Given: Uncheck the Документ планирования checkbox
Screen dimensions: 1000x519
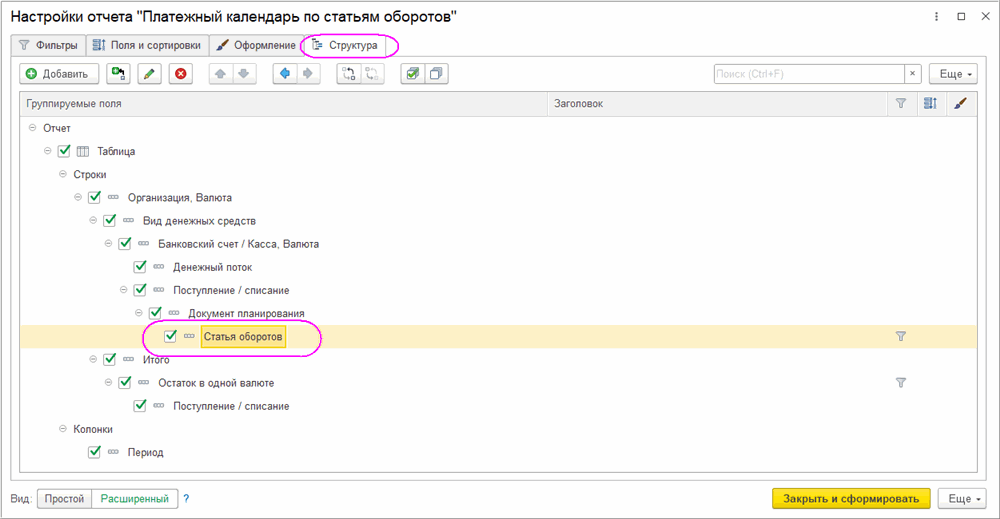Looking at the screenshot, I should pos(155,313).
